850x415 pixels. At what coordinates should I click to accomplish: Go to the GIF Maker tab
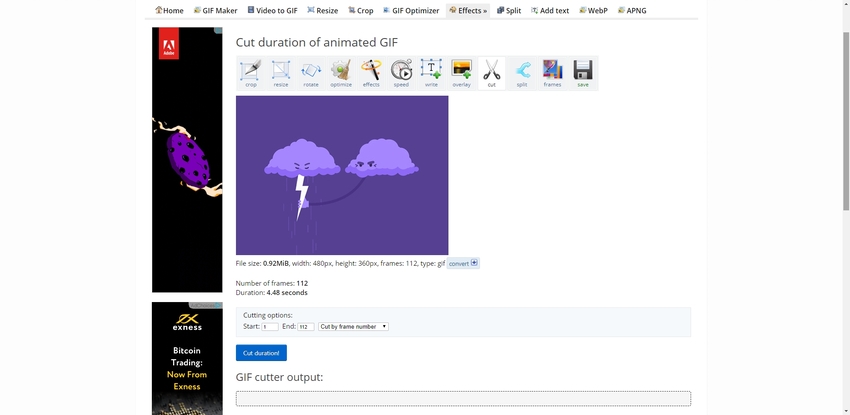[215, 10]
